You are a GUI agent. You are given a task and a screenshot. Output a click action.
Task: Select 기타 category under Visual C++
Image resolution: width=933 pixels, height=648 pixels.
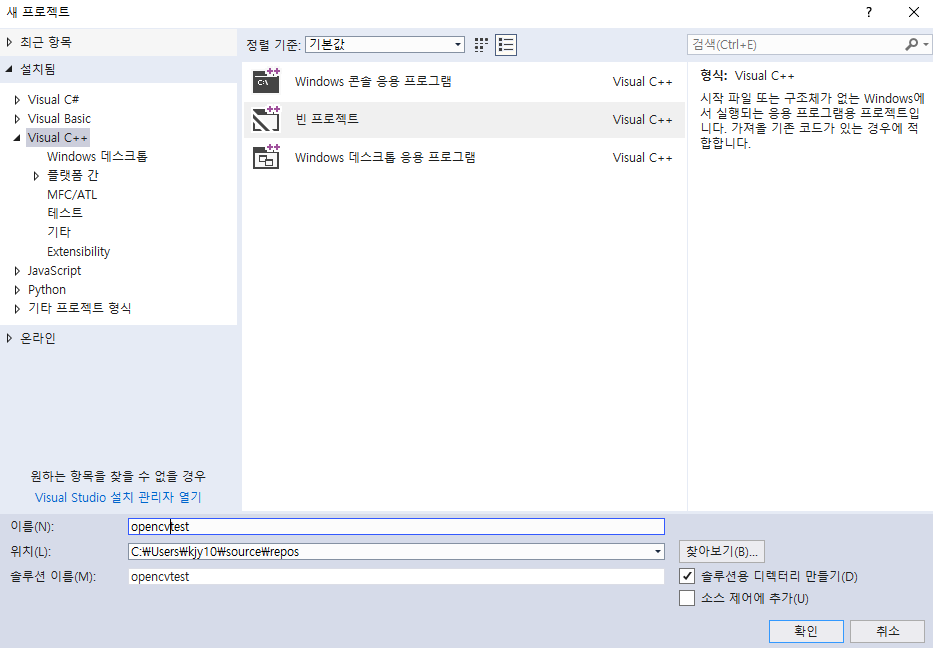click(59, 232)
